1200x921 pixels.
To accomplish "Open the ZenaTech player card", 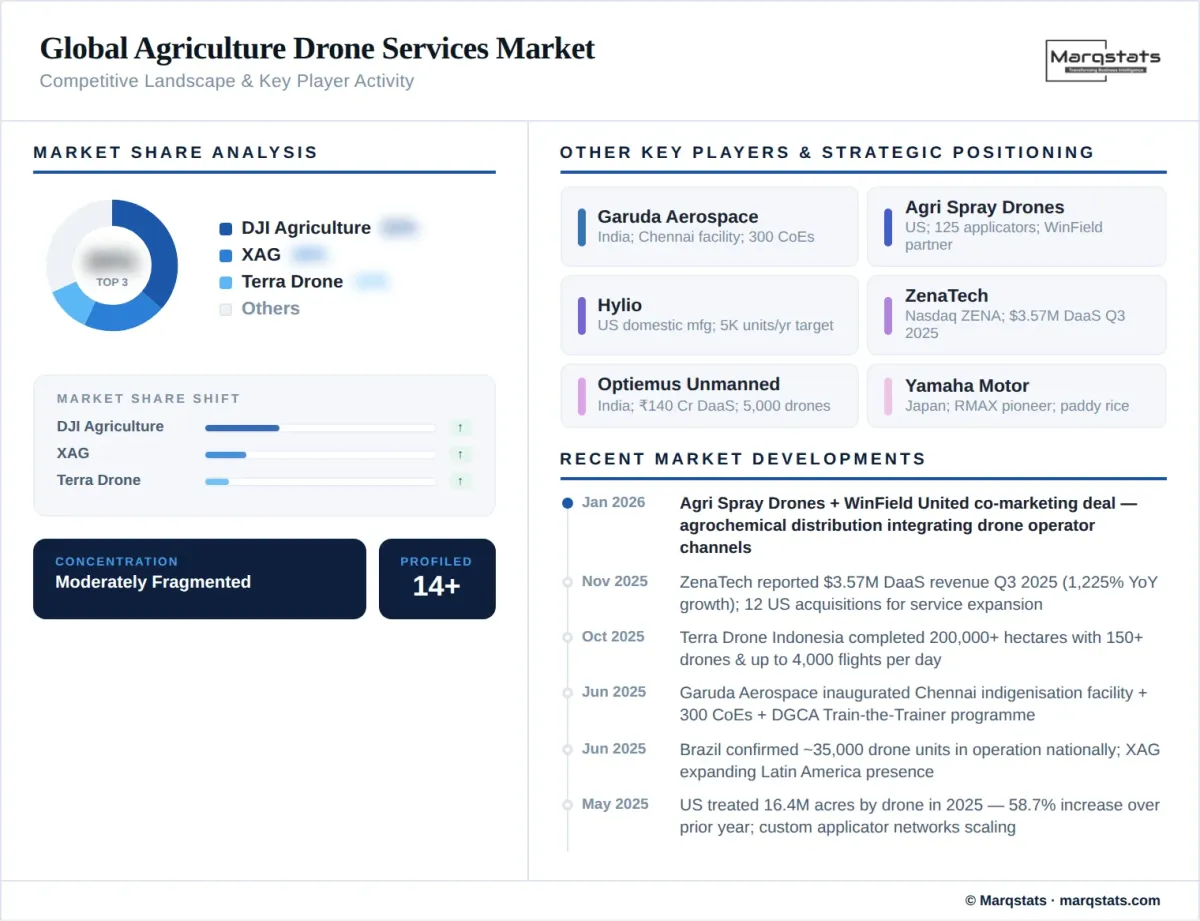I will (1016, 315).
